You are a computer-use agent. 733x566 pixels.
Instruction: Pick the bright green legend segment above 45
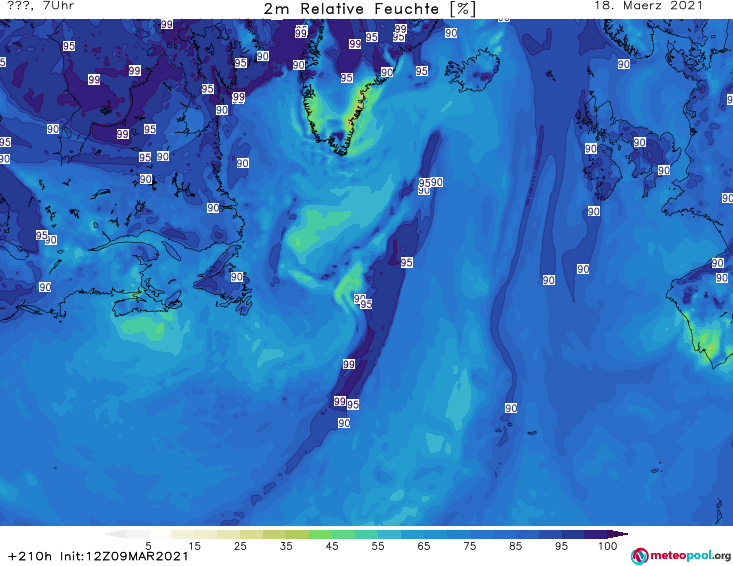pos(320,534)
